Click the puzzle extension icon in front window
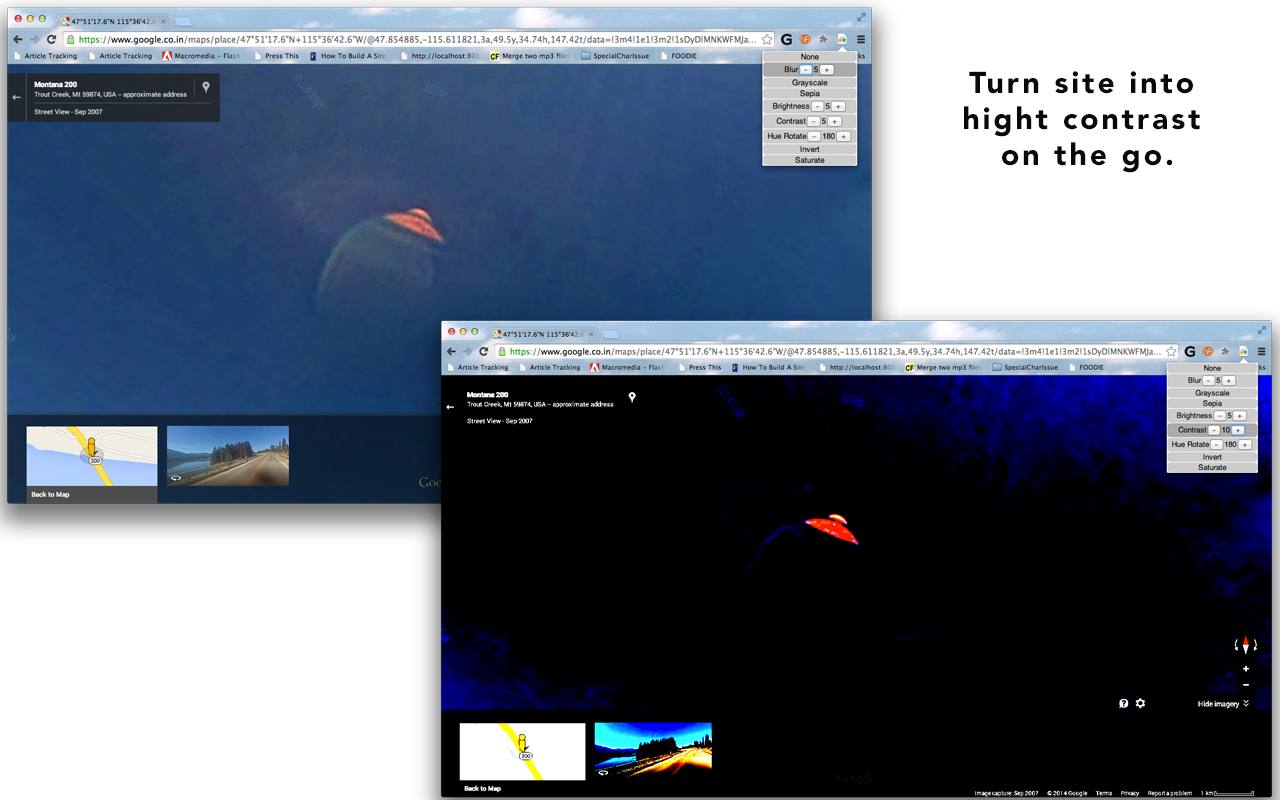Viewport: 1280px width, 800px height. pos(1226,351)
